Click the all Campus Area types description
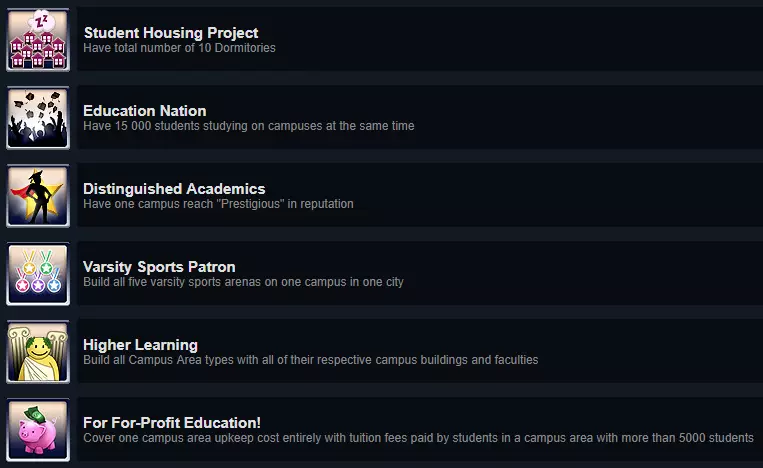Viewport: 763px width, 468px height. (310, 360)
